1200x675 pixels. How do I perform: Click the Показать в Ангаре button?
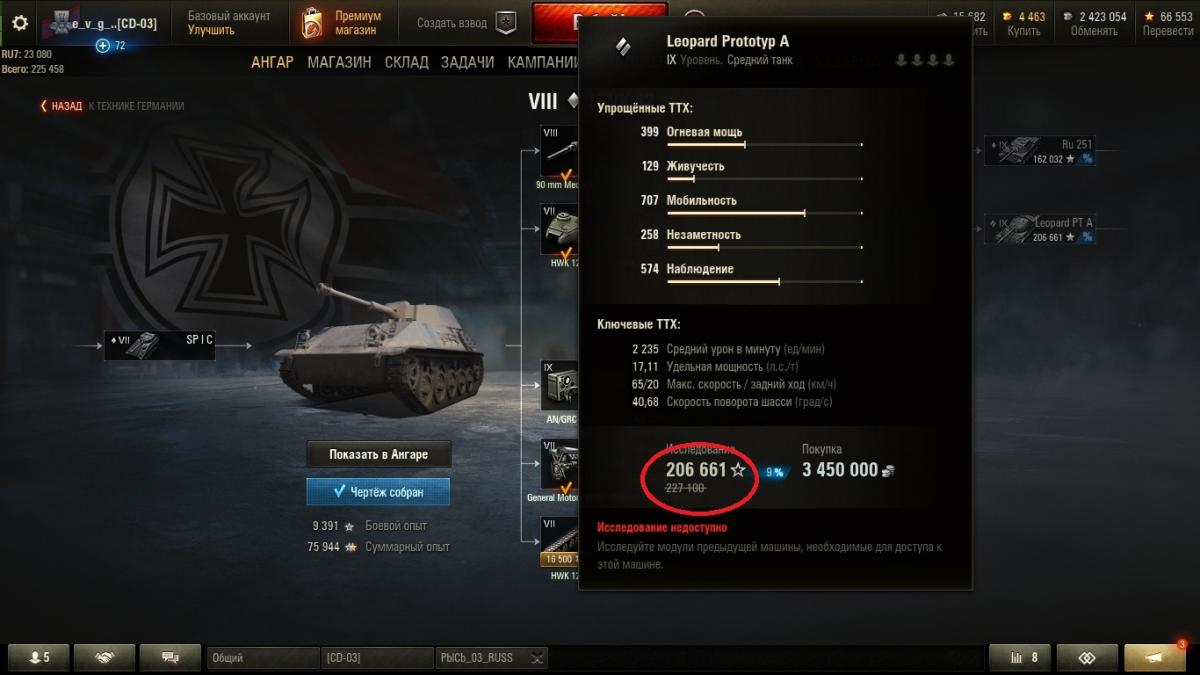(378, 454)
